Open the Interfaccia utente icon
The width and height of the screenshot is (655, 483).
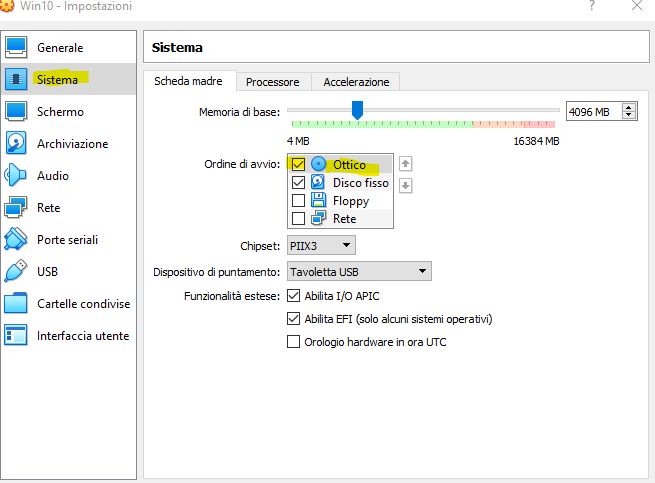click(16, 336)
